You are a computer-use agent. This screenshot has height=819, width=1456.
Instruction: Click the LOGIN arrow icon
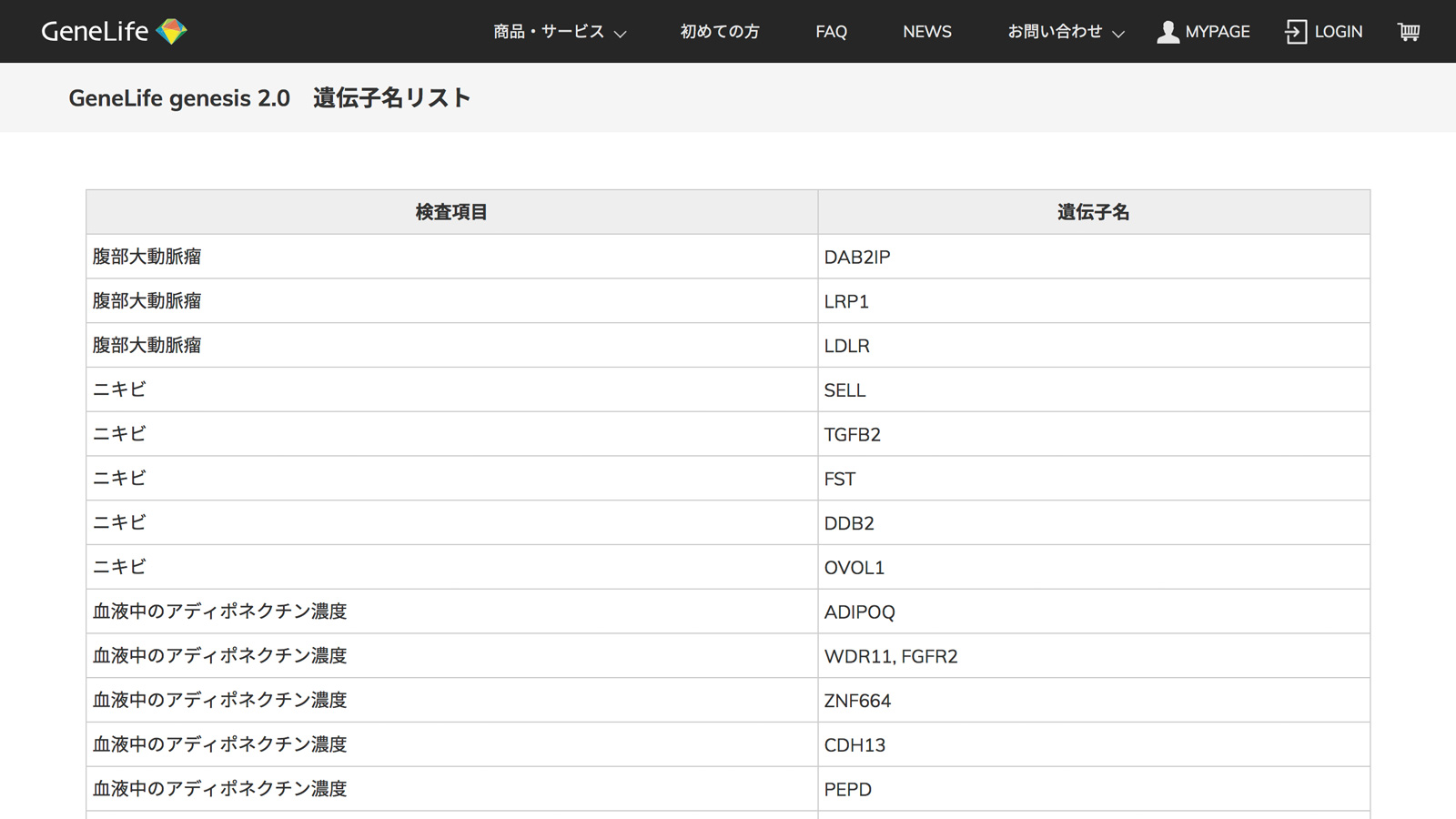click(1296, 32)
